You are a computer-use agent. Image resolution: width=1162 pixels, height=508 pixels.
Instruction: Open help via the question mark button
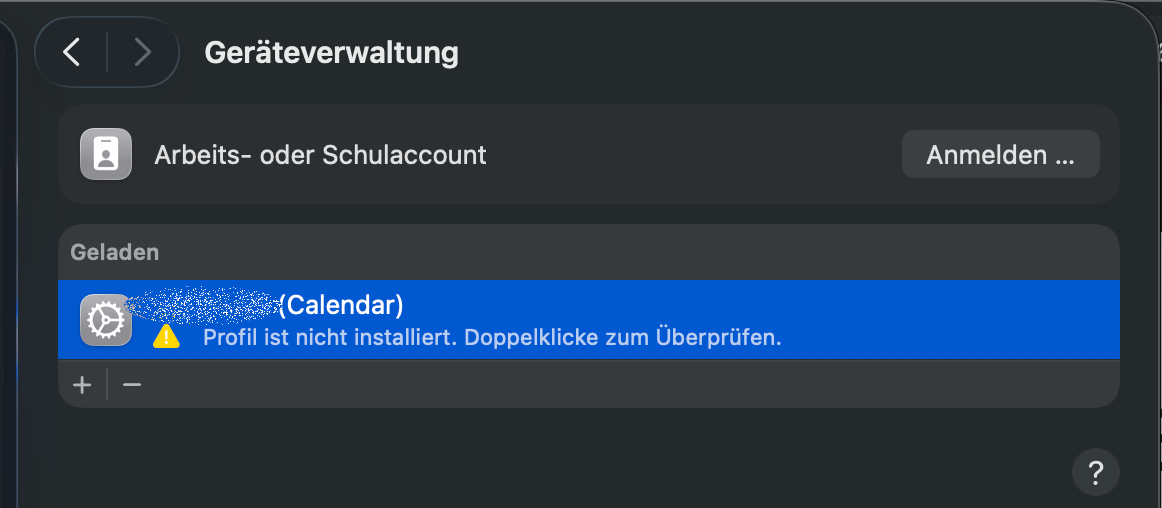(x=1095, y=471)
